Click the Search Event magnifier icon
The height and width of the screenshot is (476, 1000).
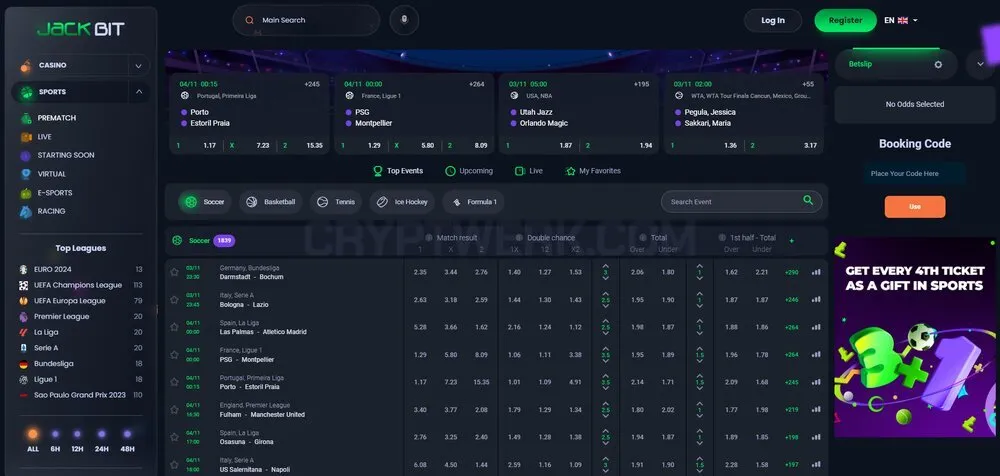[808, 201]
